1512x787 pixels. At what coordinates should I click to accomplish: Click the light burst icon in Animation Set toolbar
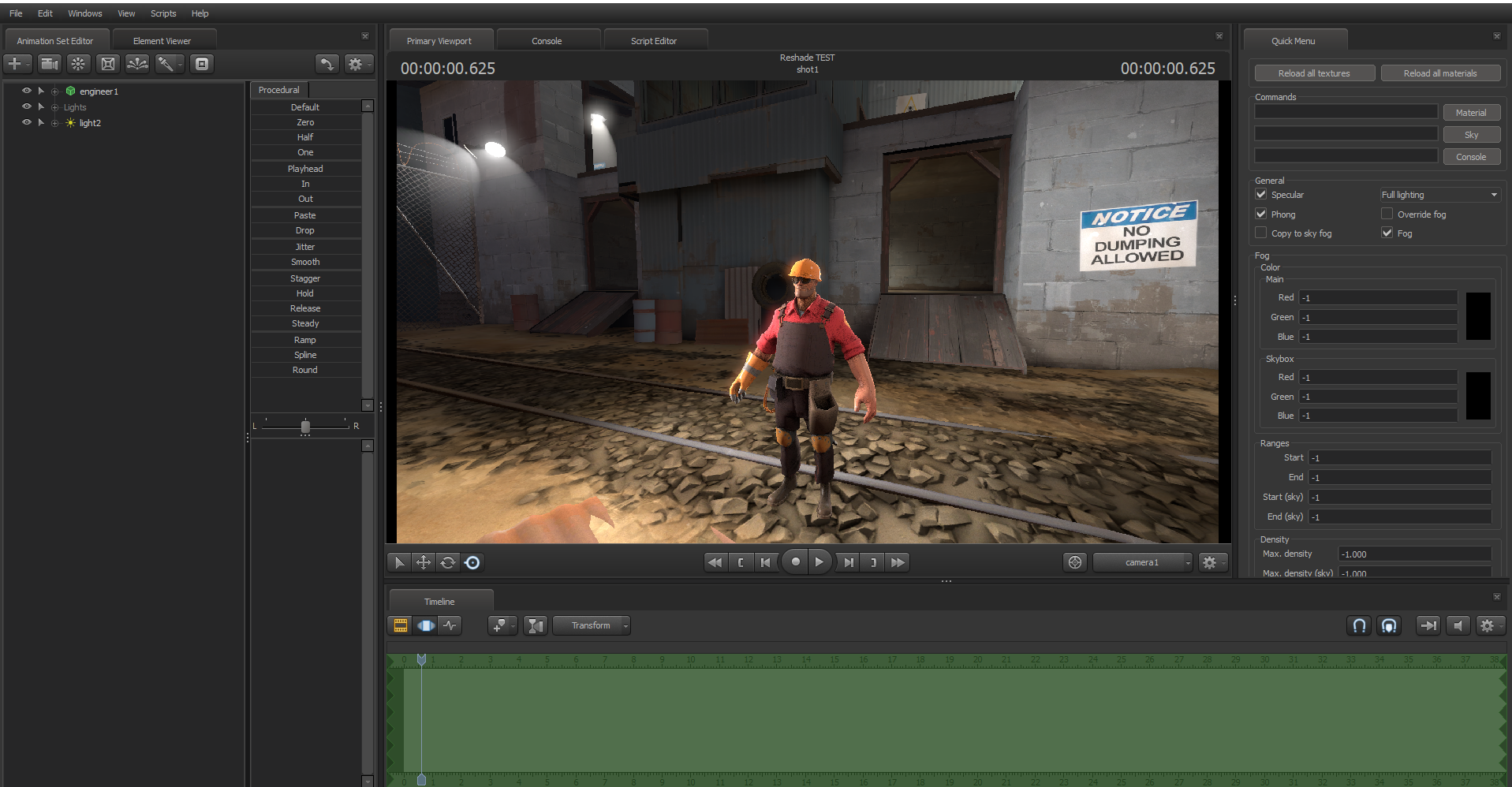(x=77, y=64)
